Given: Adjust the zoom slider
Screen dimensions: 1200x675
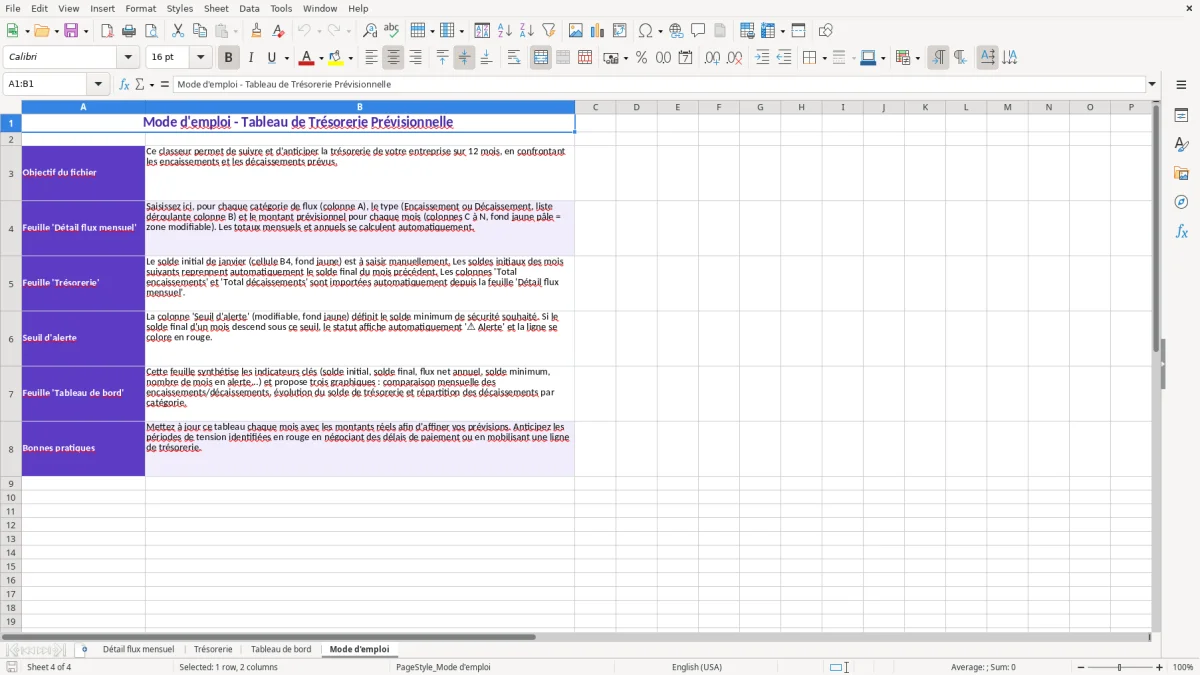Looking at the screenshot, I should point(1119,667).
